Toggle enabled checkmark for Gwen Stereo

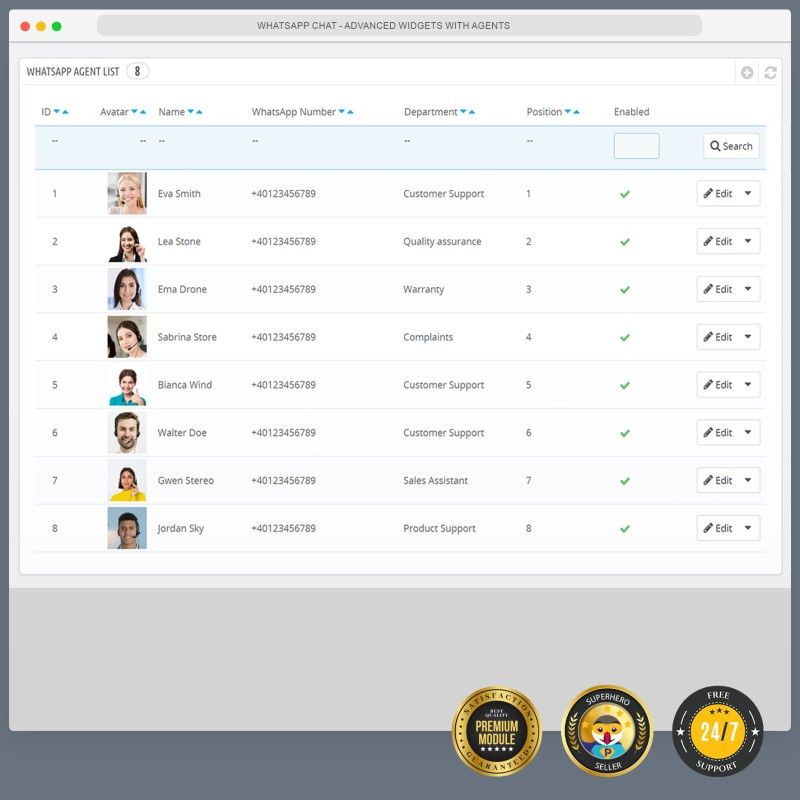point(624,481)
